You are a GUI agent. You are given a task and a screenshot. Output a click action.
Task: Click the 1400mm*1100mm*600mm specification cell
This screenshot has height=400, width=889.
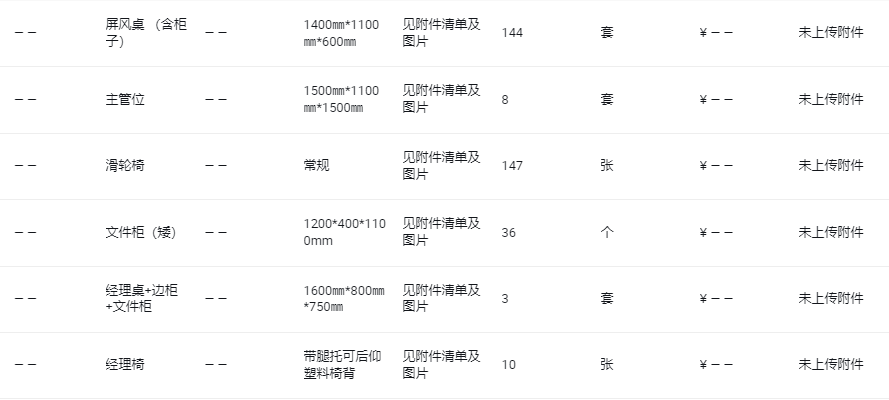tap(341, 33)
